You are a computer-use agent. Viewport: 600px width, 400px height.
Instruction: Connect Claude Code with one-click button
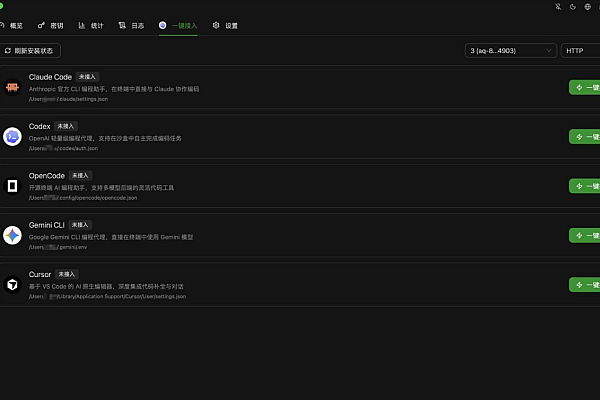(x=584, y=87)
